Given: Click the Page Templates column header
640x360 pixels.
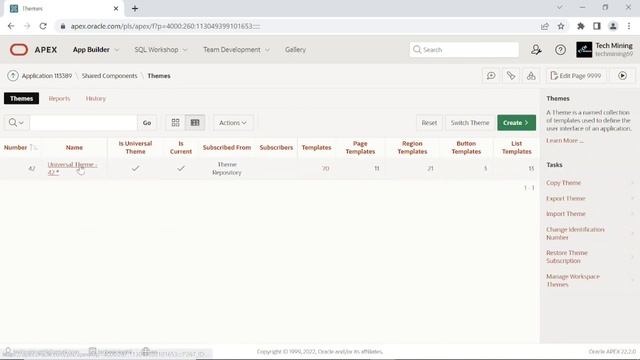Looking at the screenshot, I should 360,147.
